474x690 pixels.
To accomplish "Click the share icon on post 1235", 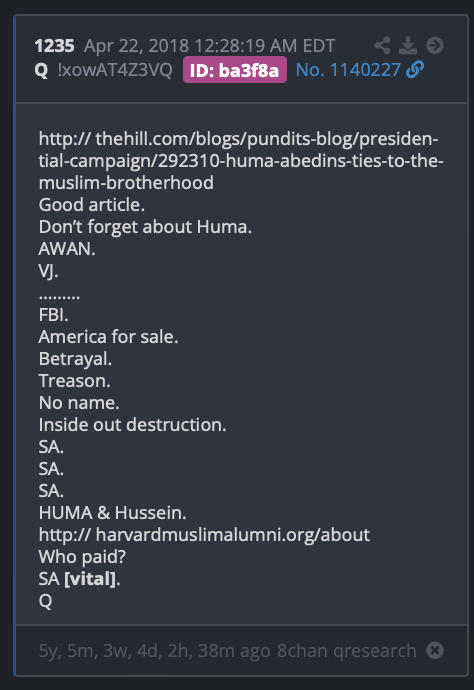I will point(382,45).
